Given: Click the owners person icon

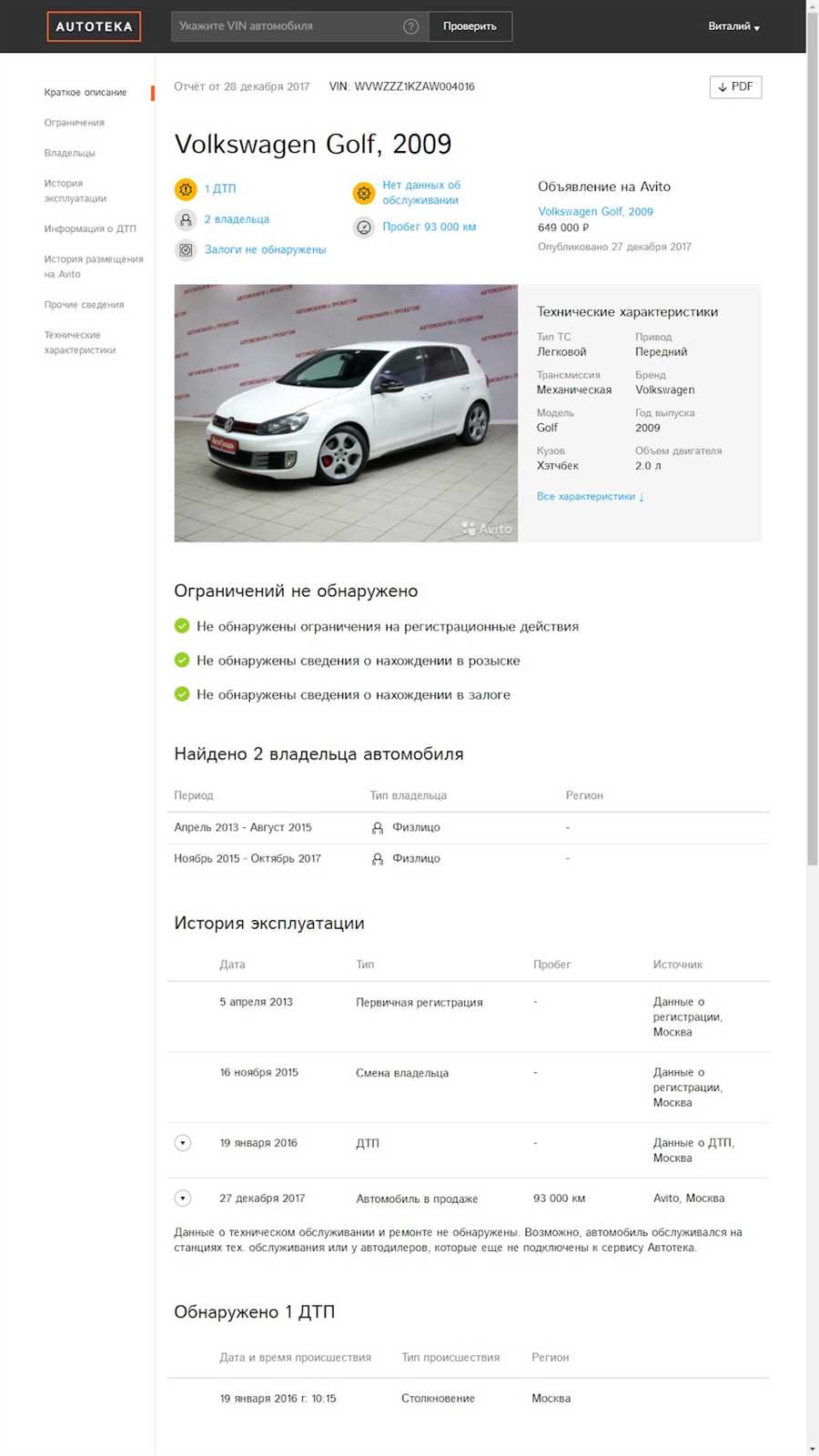Looking at the screenshot, I should coord(186,219).
